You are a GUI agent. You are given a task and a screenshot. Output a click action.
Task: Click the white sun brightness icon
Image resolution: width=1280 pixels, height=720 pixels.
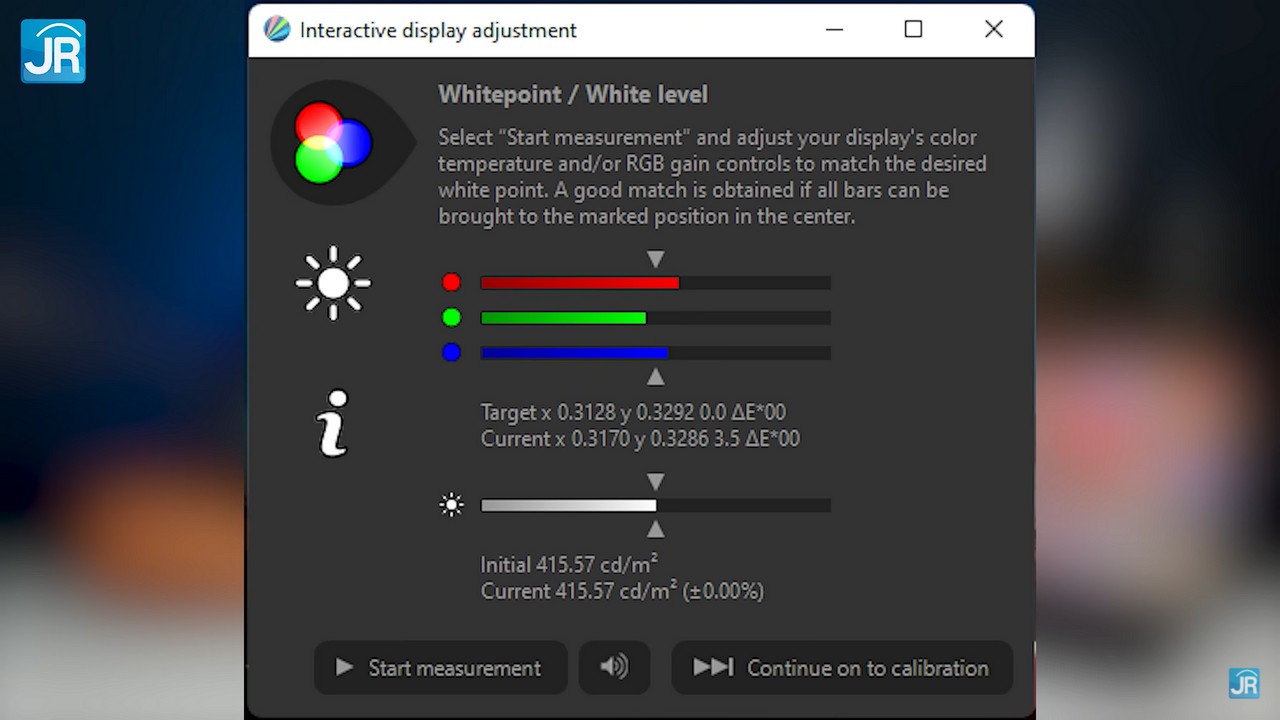[333, 283]
